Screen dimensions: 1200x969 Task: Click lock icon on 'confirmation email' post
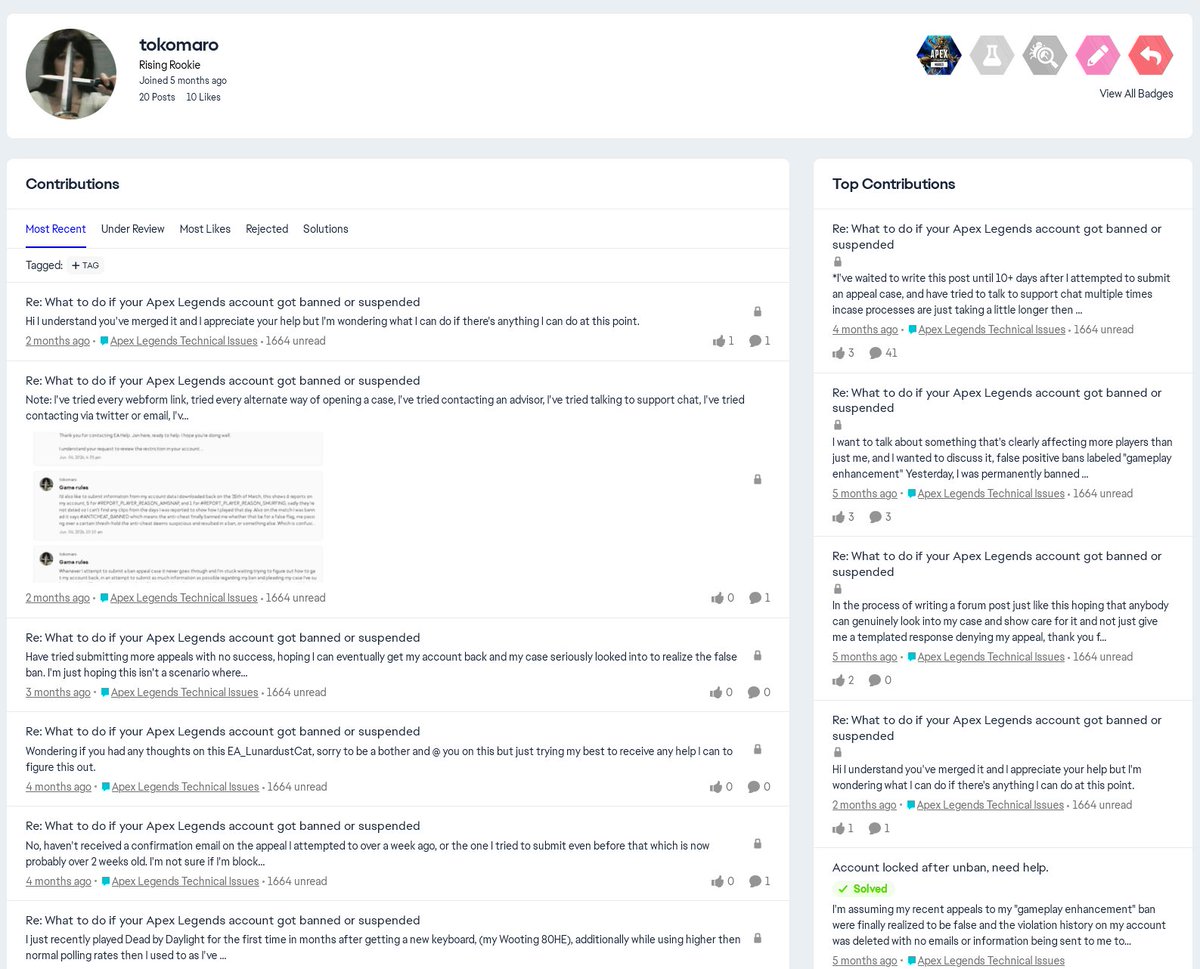pyautogui.click(x=757, y=844)
